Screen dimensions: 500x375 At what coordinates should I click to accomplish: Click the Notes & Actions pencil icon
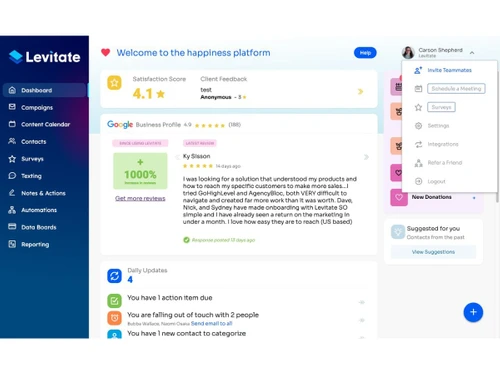[12, 193]
